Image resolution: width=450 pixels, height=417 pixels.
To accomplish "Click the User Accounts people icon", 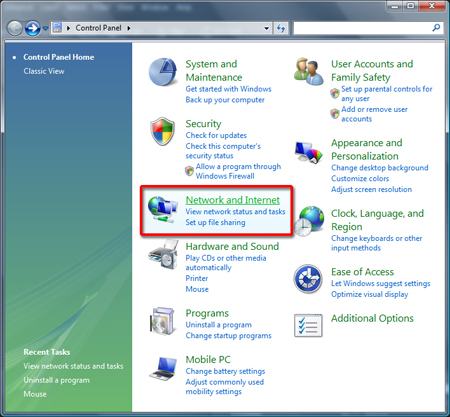I will point(309,71).
